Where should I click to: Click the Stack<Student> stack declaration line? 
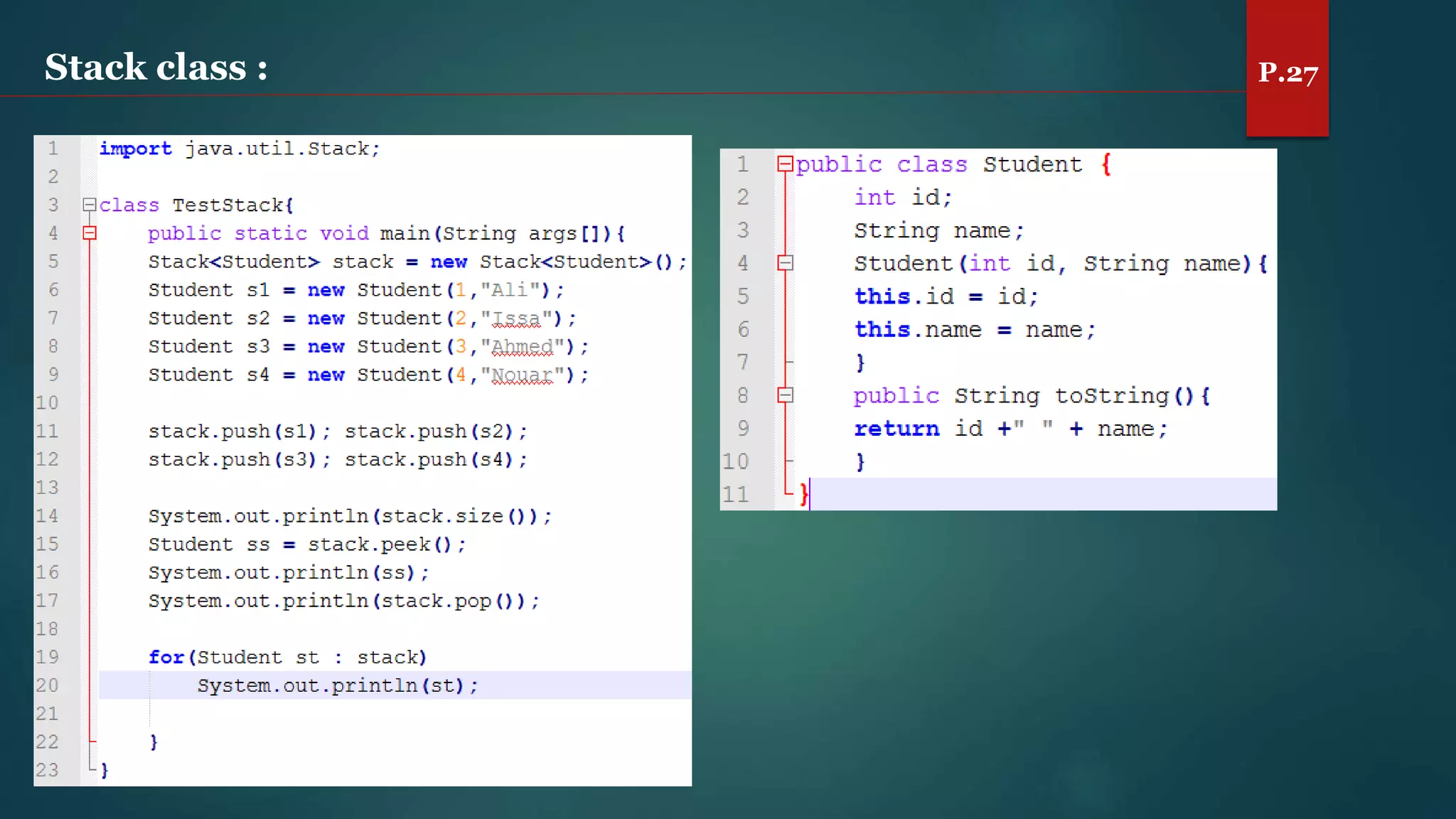tap(417, 262)
